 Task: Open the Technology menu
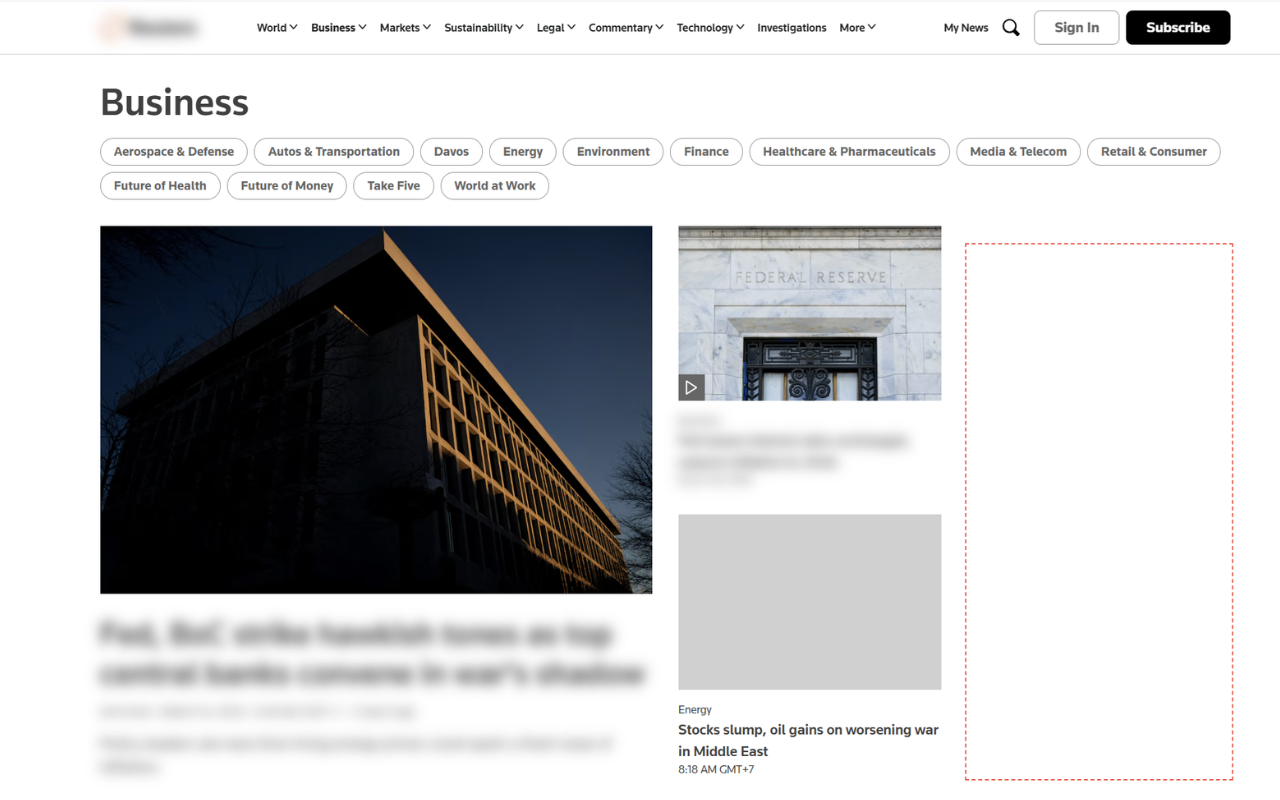pos(710,28)
